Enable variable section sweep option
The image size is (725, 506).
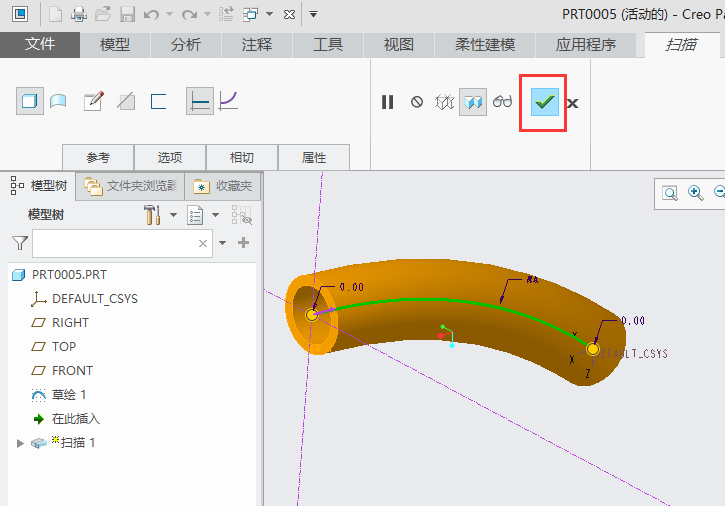click(x=229, y=101)
